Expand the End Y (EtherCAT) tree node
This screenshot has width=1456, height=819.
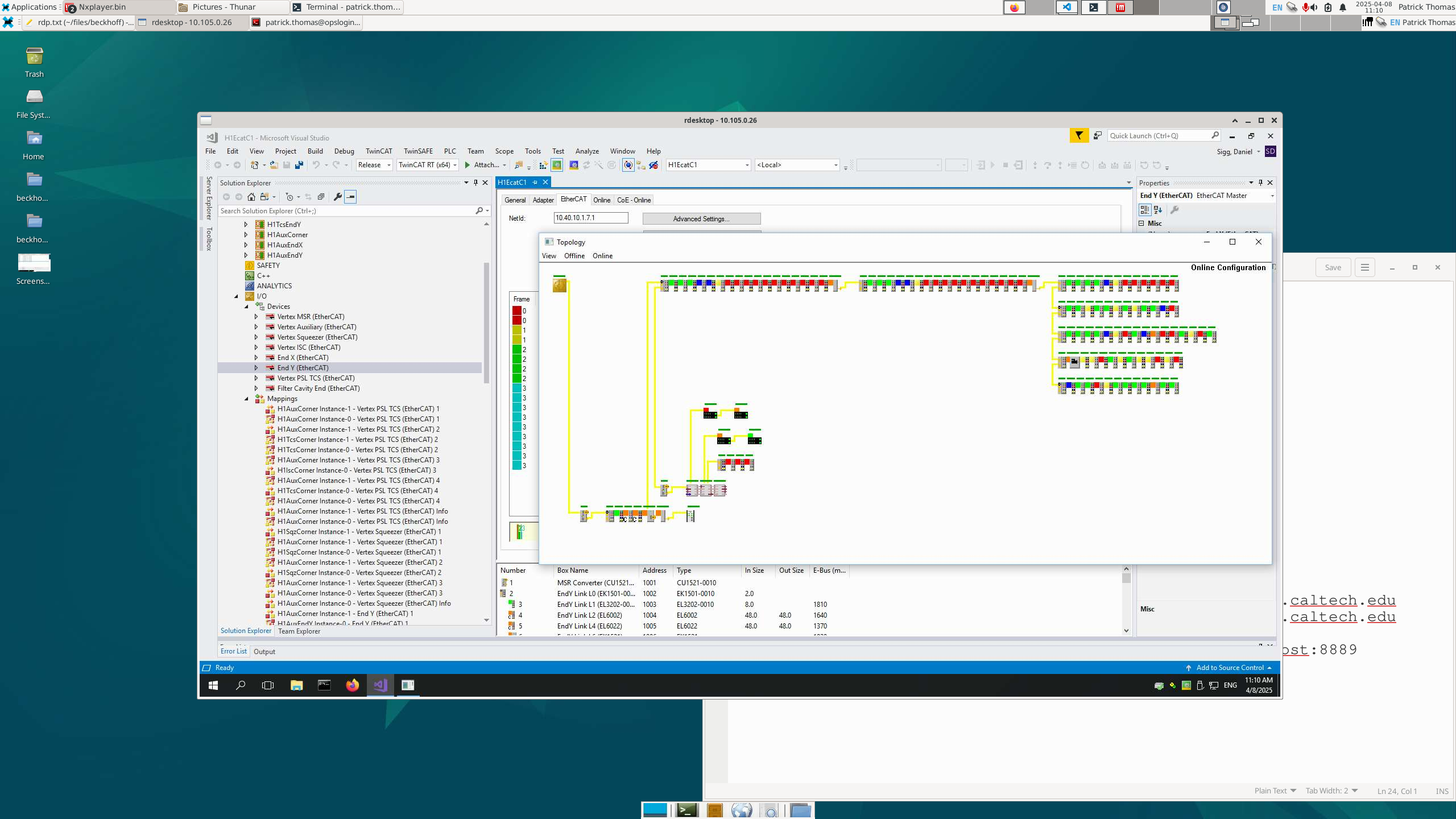pos(256,368)
